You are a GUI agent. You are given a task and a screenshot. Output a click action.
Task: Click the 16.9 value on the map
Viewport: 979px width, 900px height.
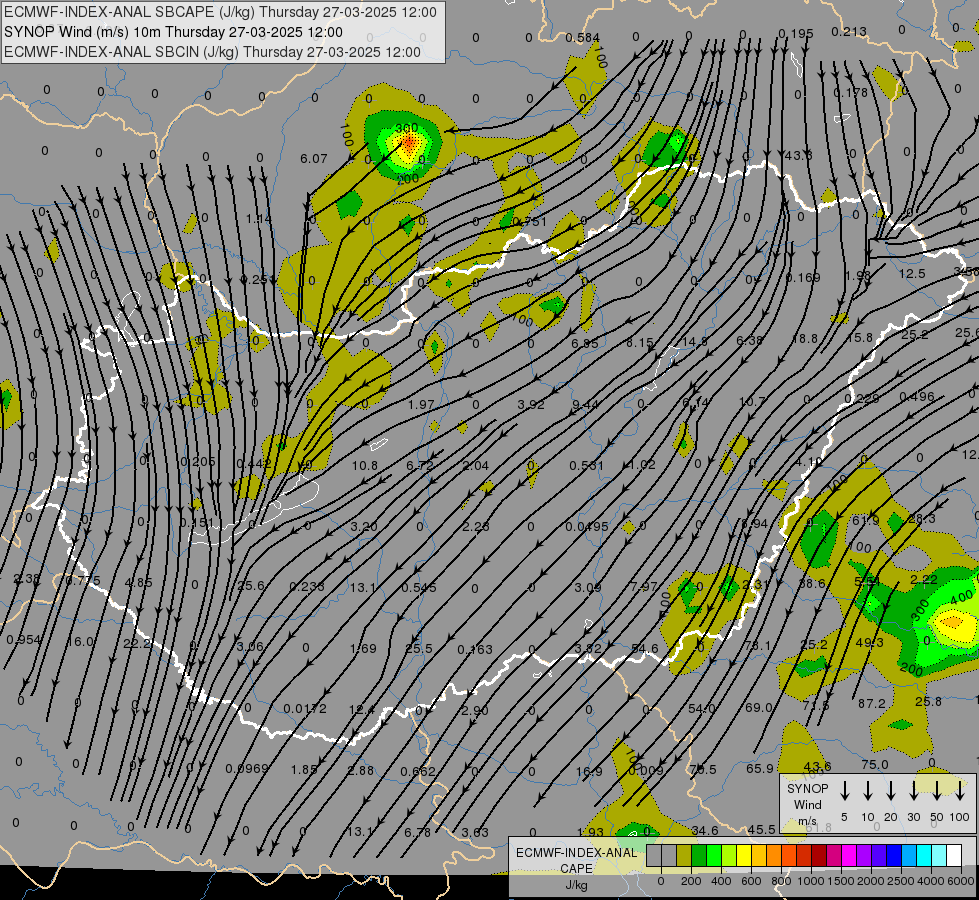(x=589, y=772)
